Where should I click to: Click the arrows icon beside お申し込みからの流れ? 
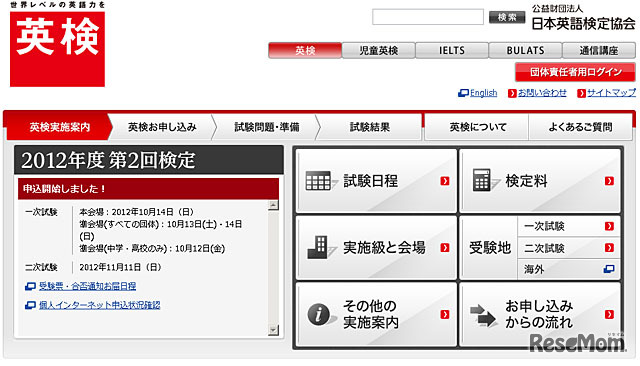(483, 315)
